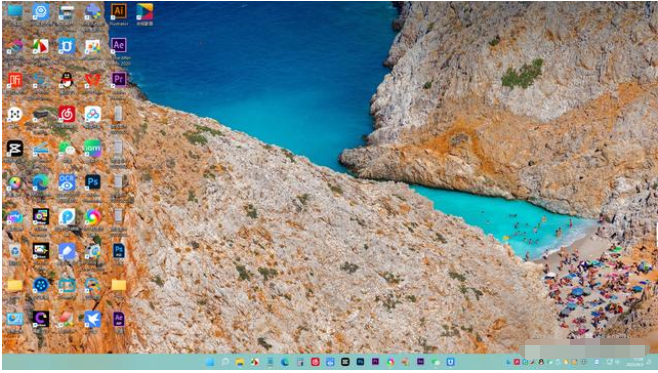Open File Explorer from the taskbar
The image size is (658, 373).
pyautogui.click(x=240, y=362)
